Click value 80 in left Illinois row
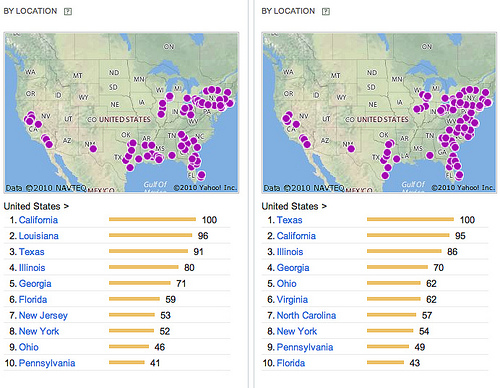Image resolution: width=500 pixels, height=388 pixels. 189,268
